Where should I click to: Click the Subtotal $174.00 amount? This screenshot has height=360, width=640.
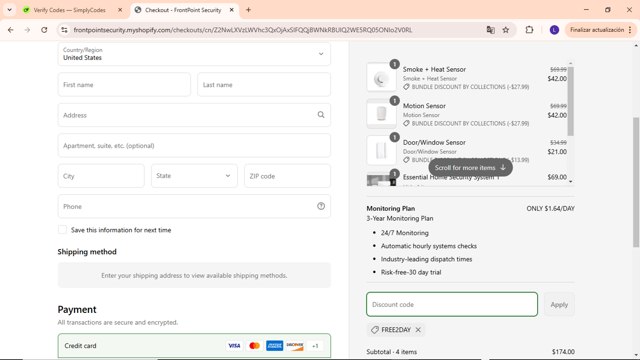pyautogui.click(x=563, y=351)
